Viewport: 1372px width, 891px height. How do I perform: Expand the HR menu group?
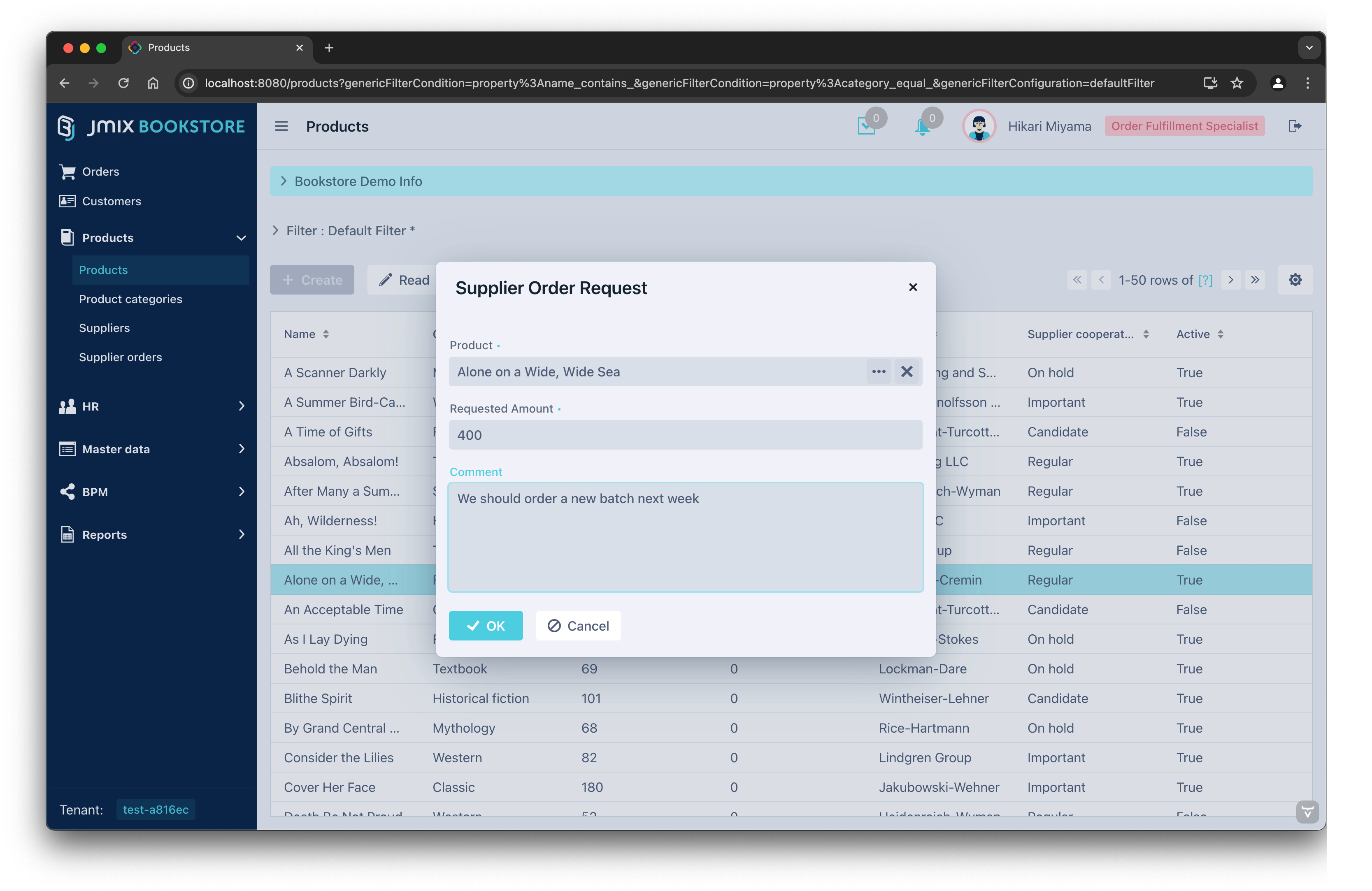(x=152, y=406)
